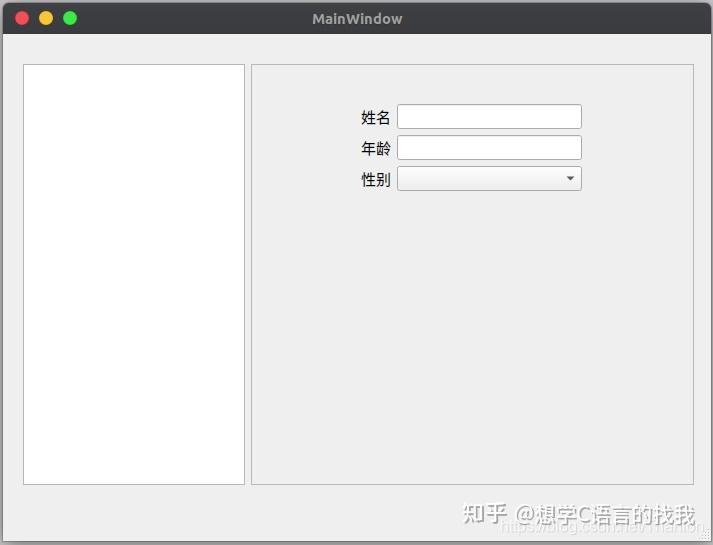
Task: Click the @想学C语言的找我 watermark text
Action: 605,515
